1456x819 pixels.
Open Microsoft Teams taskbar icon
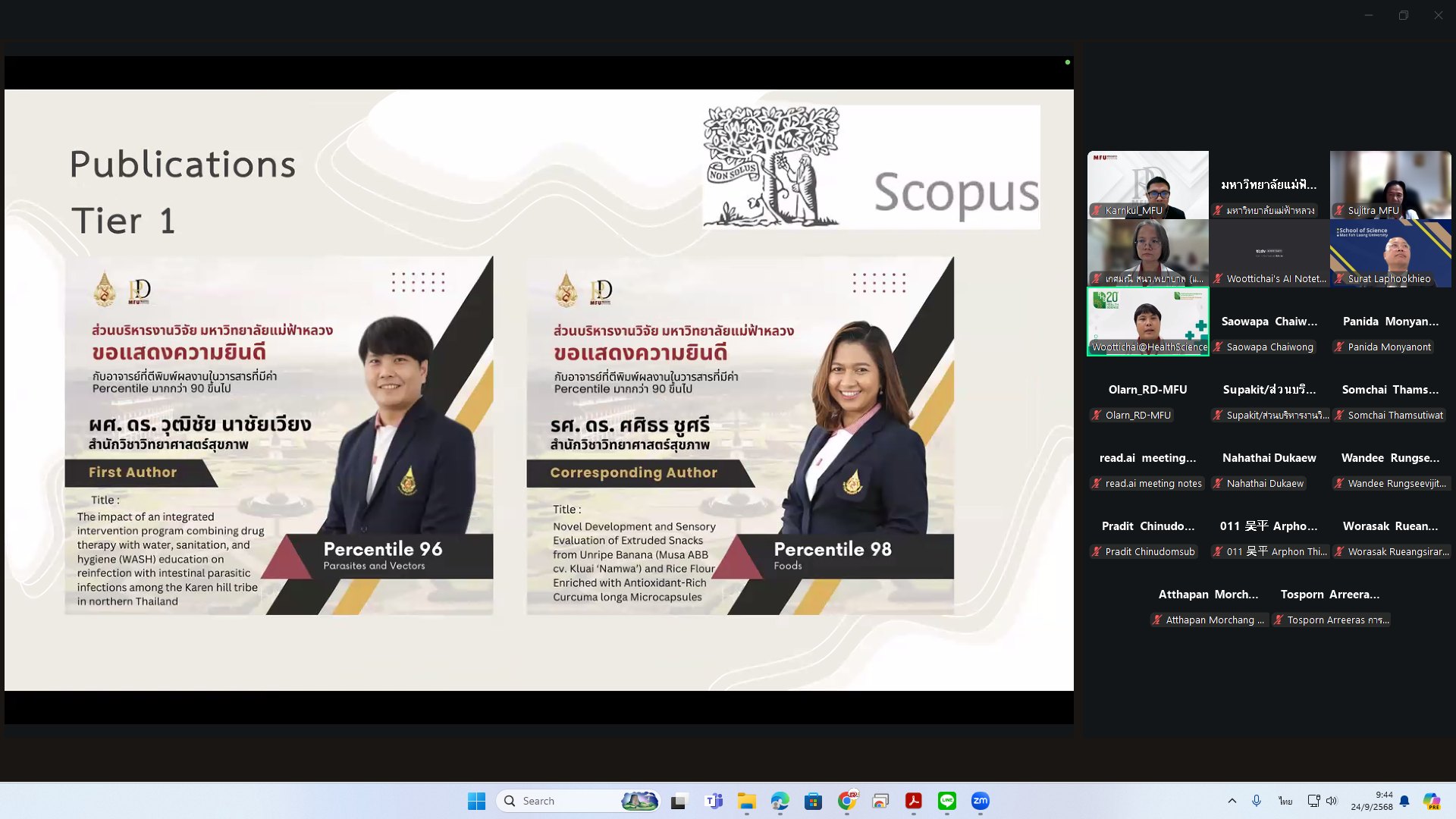click(x=714, y=801)
